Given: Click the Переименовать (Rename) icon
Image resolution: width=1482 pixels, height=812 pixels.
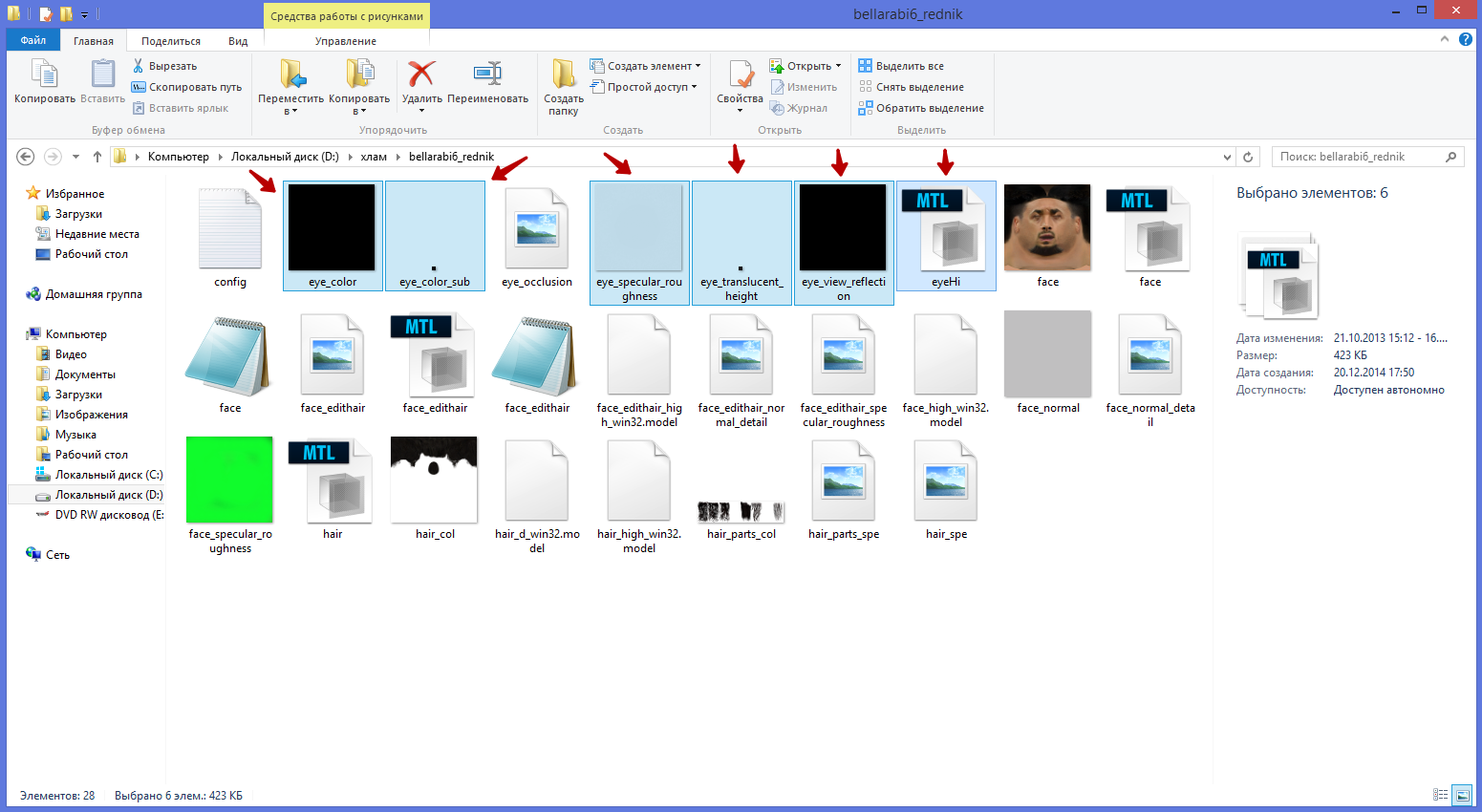Looking at the screenshot, I should tap(487, 75).
